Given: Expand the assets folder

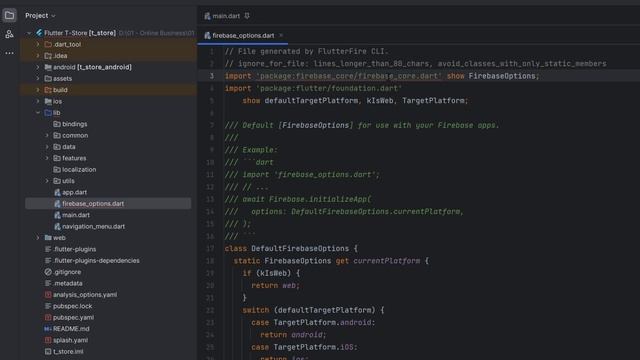Looking at the screenshot, I should click(x=38, y=78).
